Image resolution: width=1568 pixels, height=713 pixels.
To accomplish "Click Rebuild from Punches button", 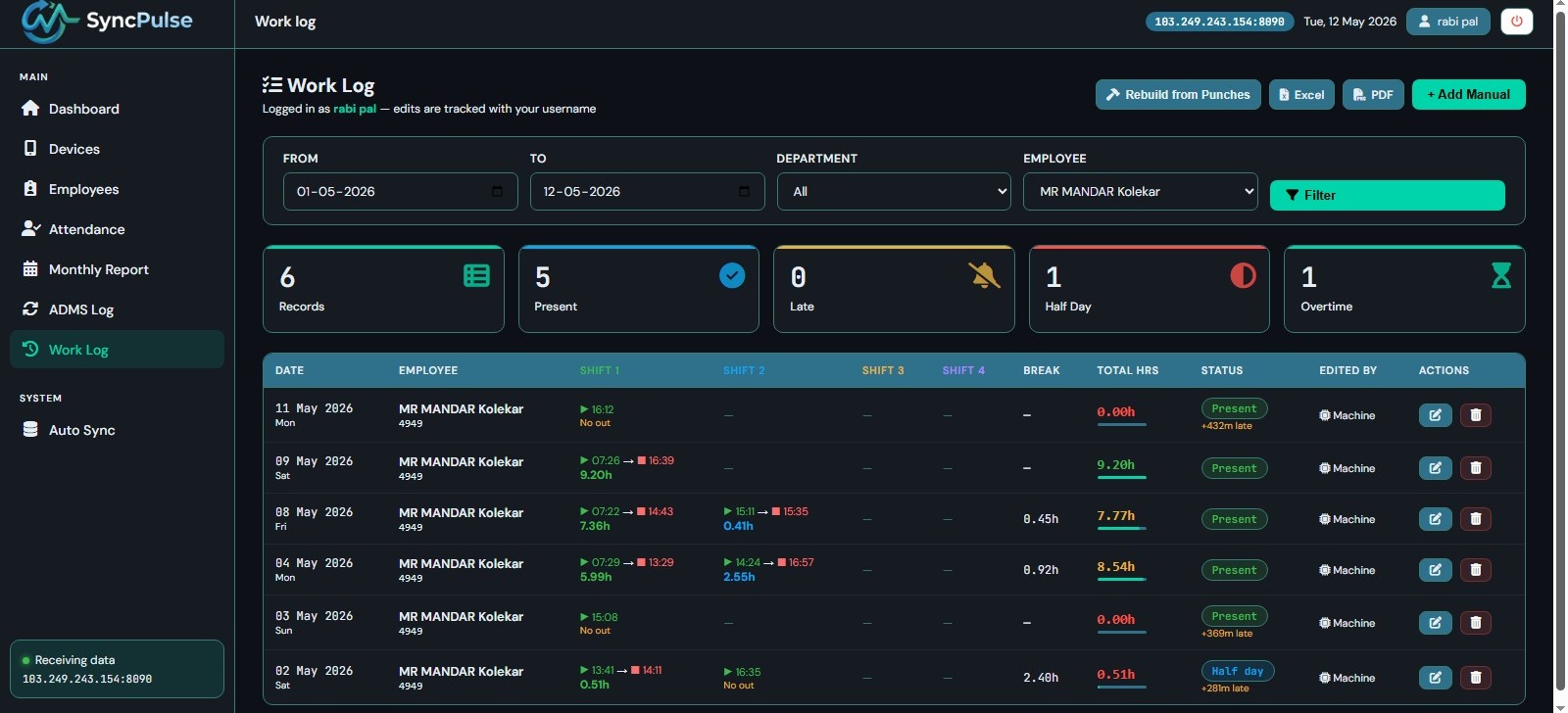I will coord(1178,94).
